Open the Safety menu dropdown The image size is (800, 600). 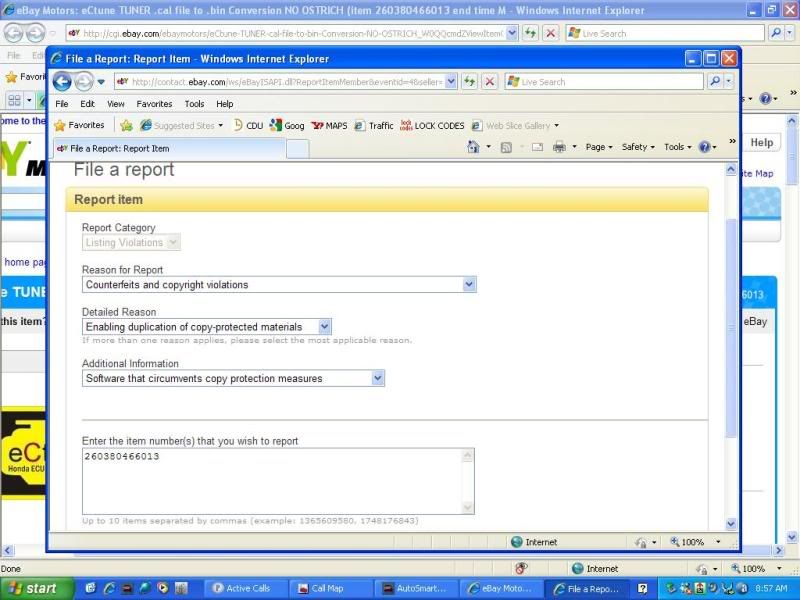[638, 147]
